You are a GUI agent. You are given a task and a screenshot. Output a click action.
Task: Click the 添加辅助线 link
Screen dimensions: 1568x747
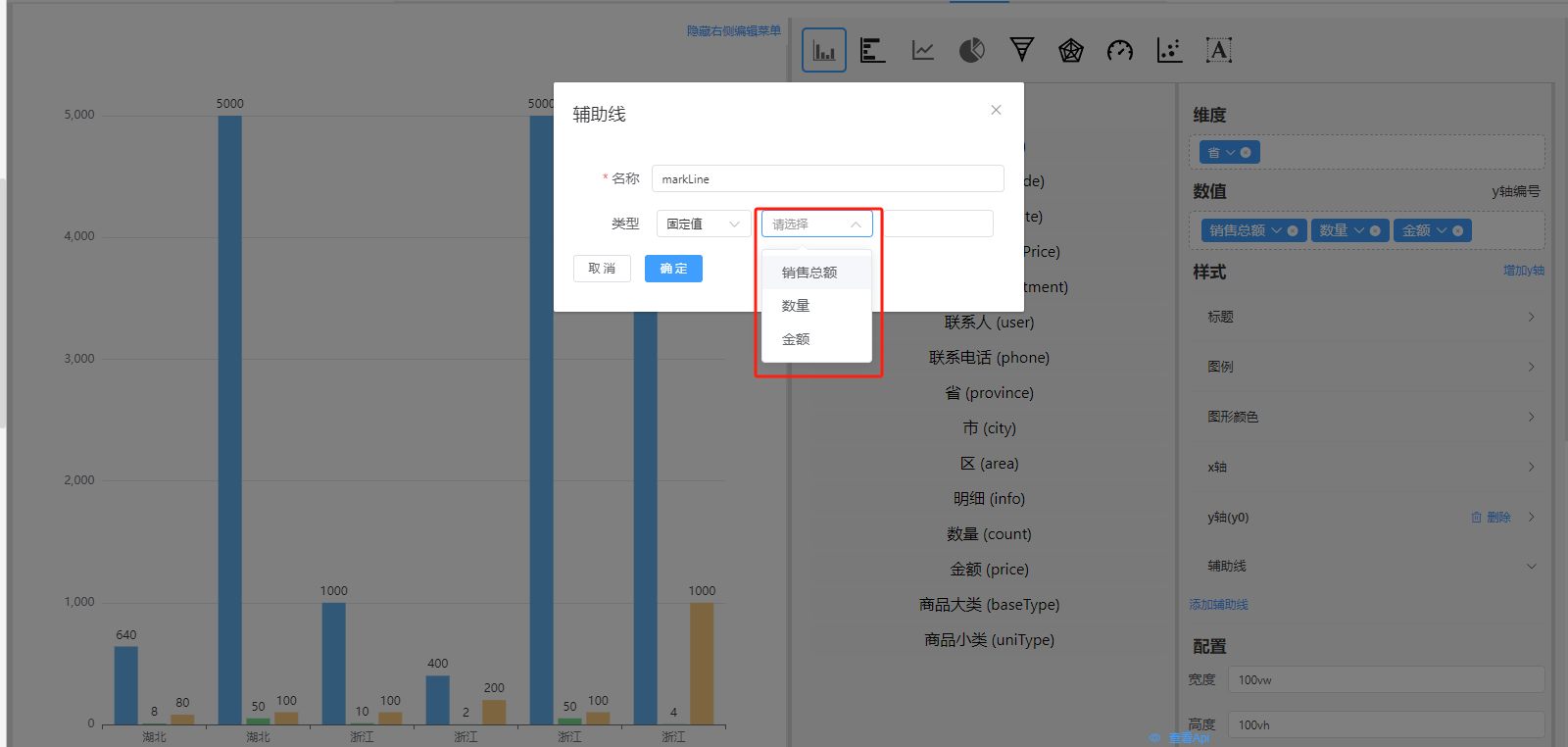[x=1218, y=605]
